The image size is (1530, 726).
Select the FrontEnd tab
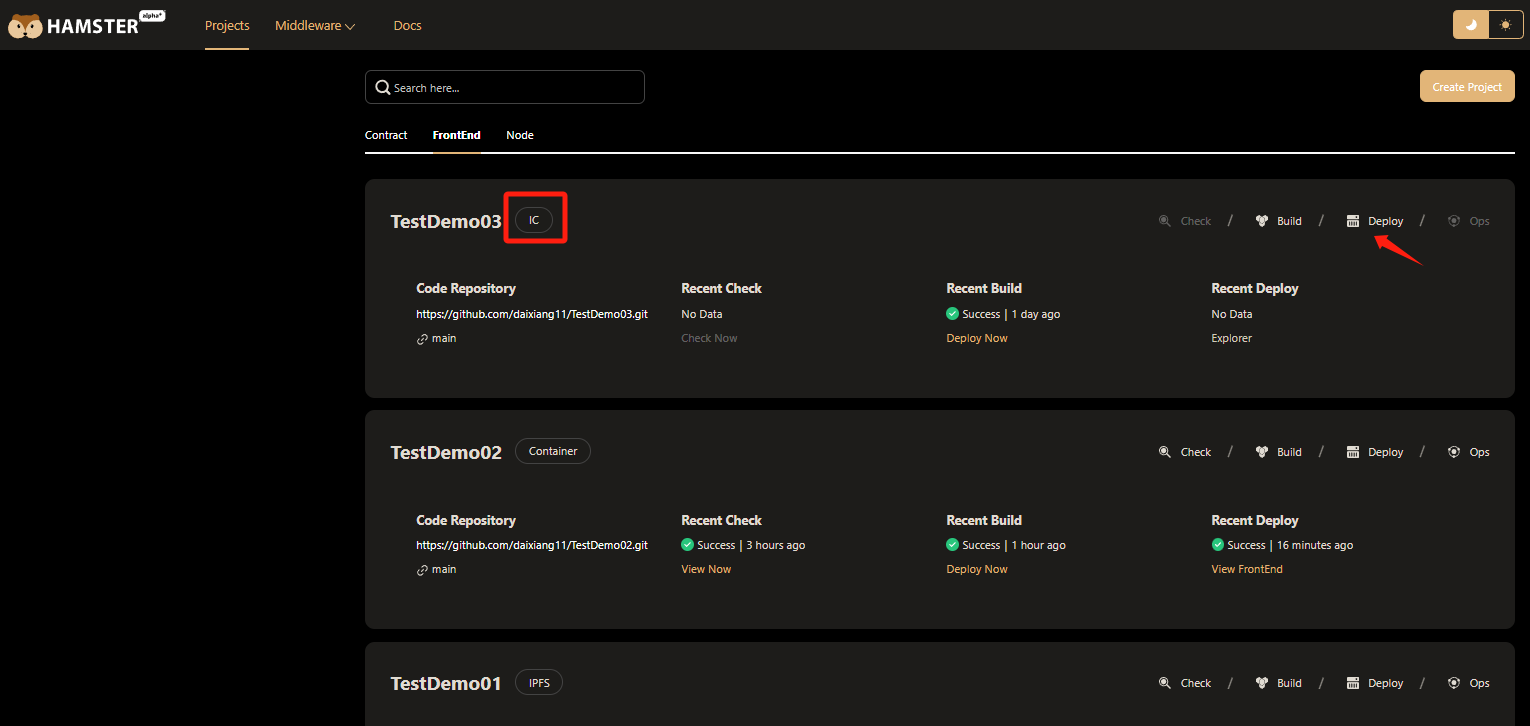pos(456,135)
